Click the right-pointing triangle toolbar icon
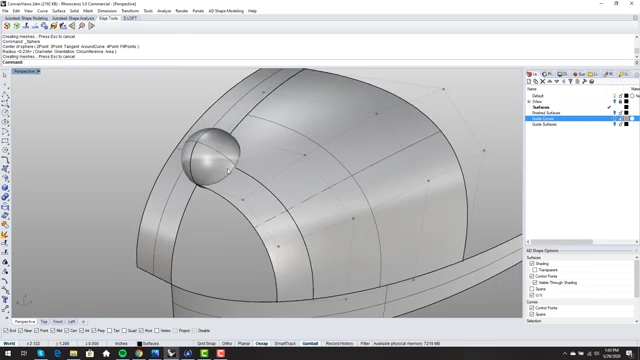The width and height of the screenshot is (640, 360). [91, 26]
